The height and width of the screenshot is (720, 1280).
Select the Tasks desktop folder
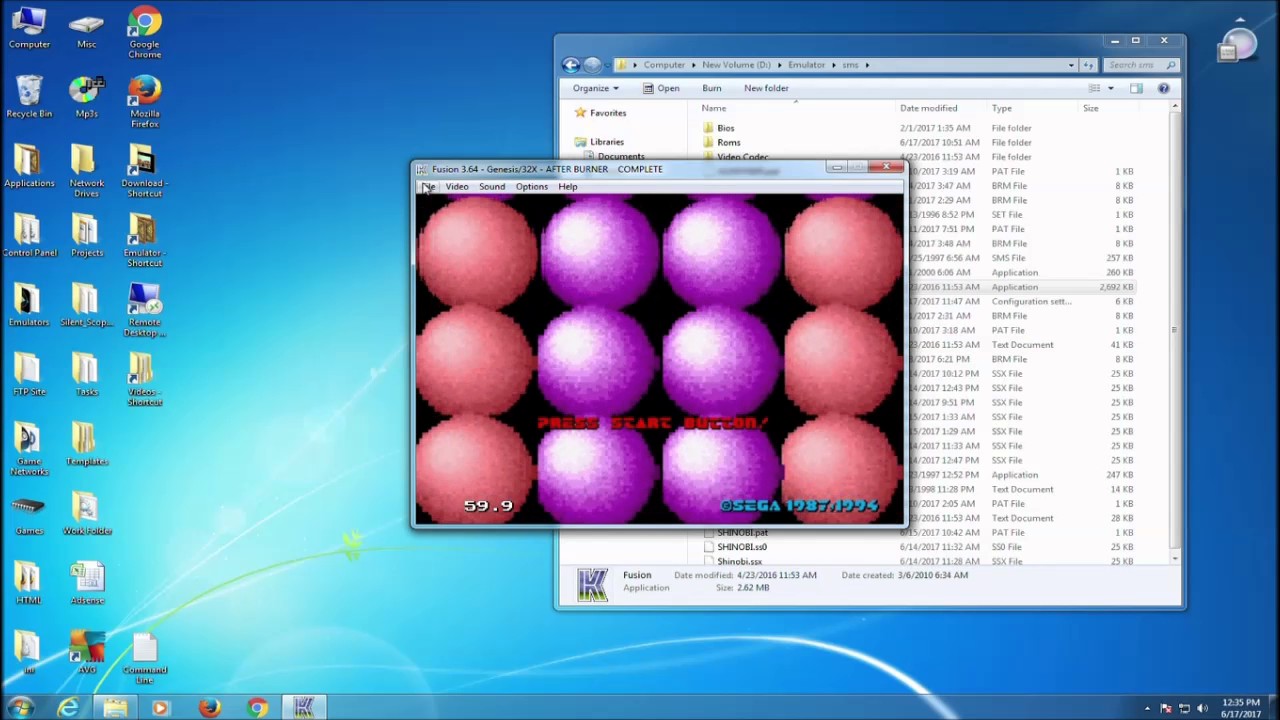pos(87,375)
